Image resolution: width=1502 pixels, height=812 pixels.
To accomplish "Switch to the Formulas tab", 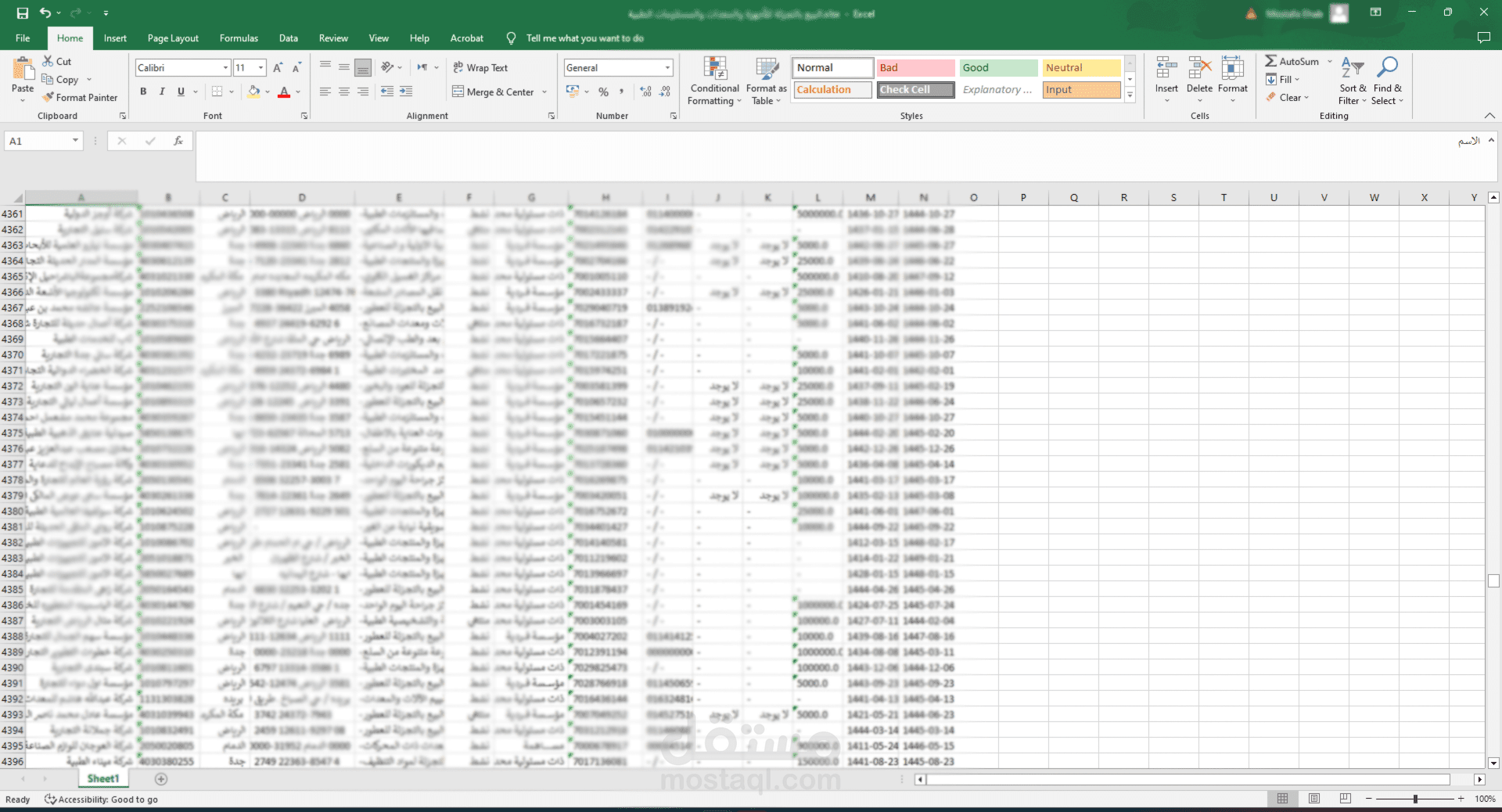I will [239, 38].
